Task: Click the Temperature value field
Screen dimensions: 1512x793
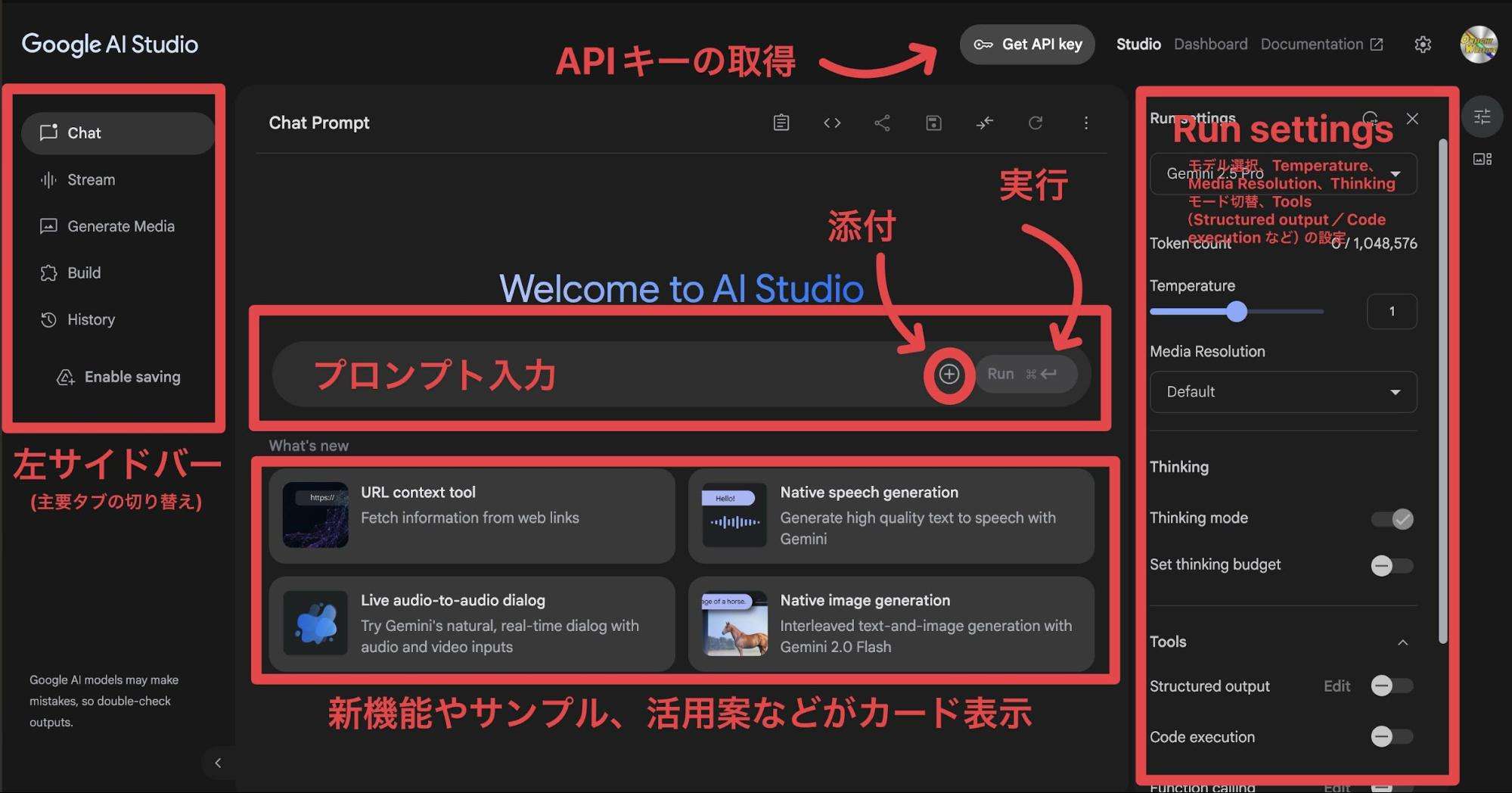Action: click(x=1392, y=311)
